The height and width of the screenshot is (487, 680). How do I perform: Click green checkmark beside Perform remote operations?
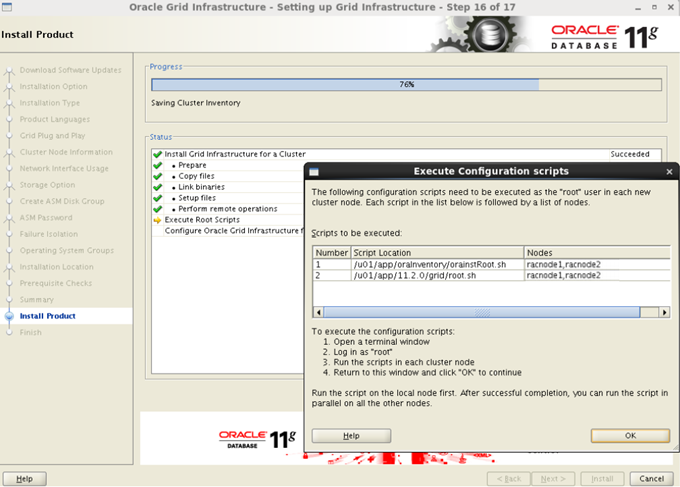[x=157, y=209]
